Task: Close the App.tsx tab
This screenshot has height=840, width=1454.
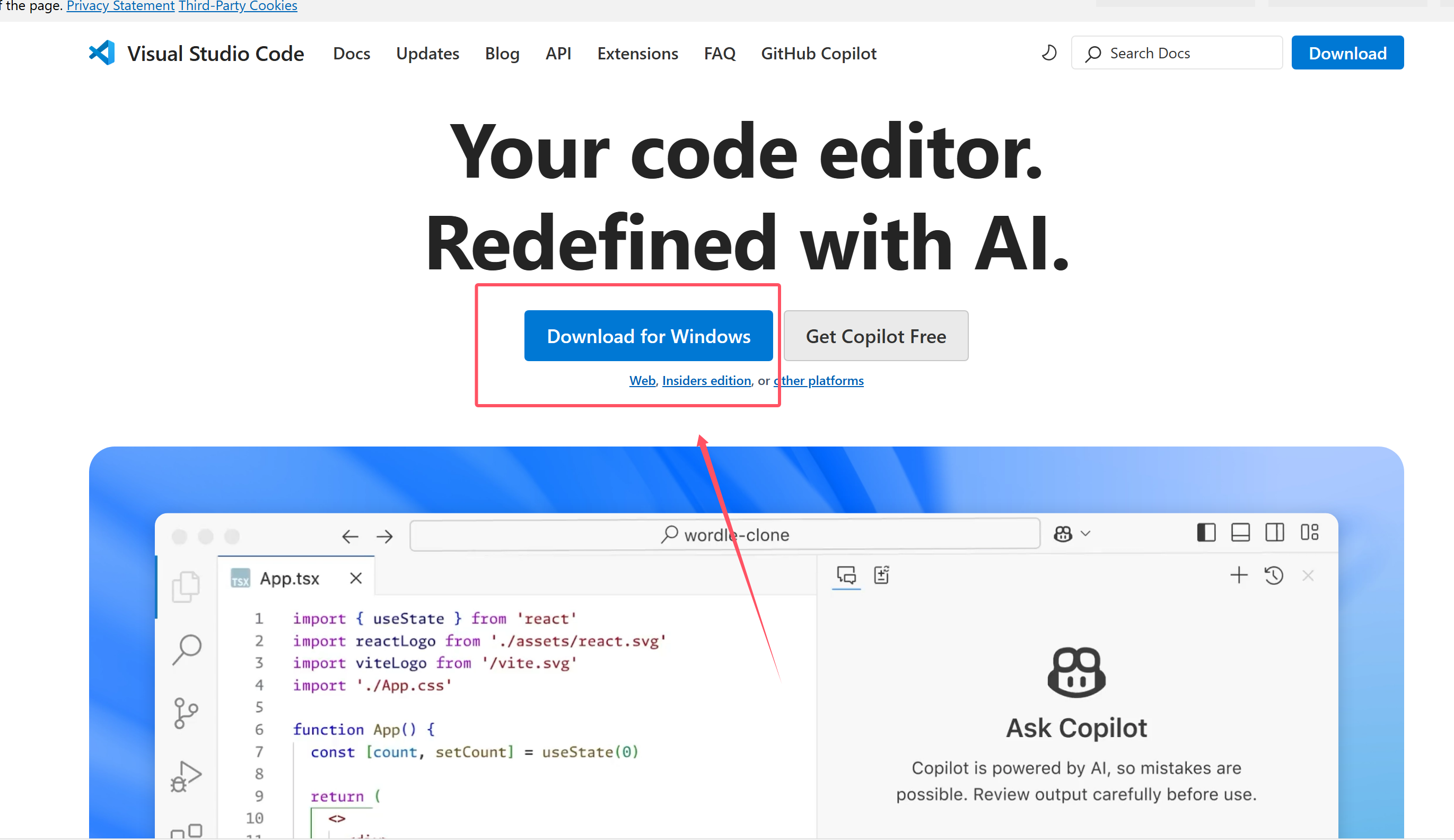Action: [x=356, y=578]
